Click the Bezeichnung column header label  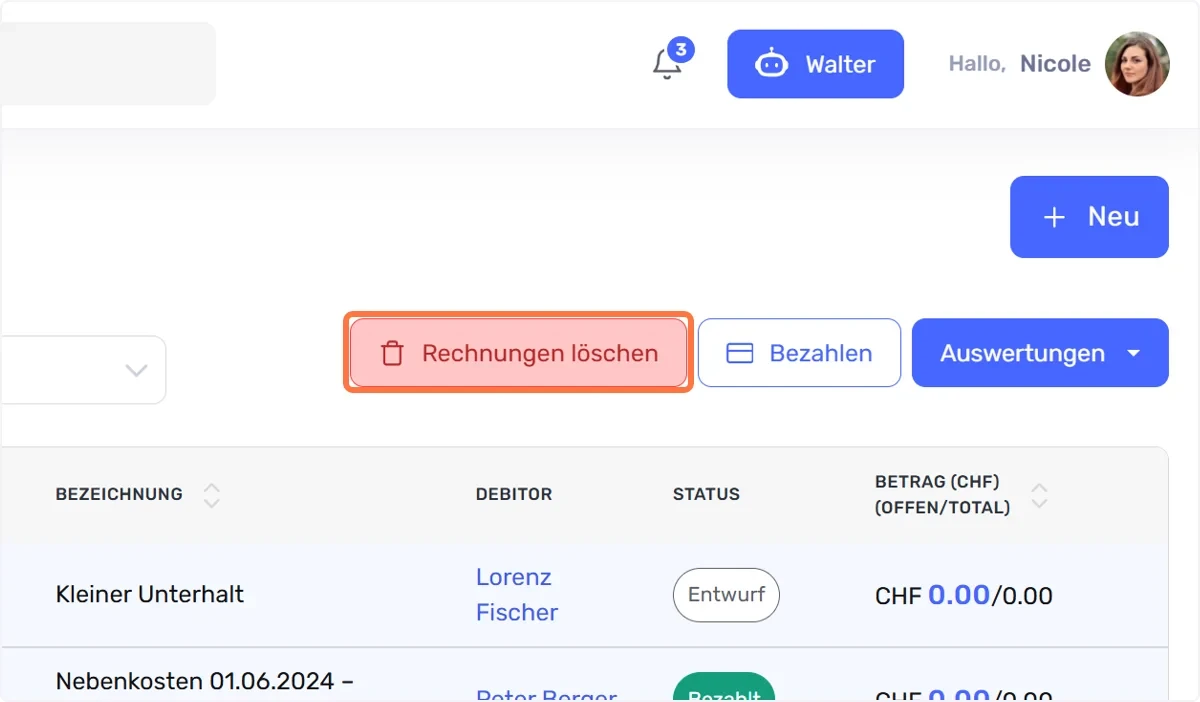(119, 494)
